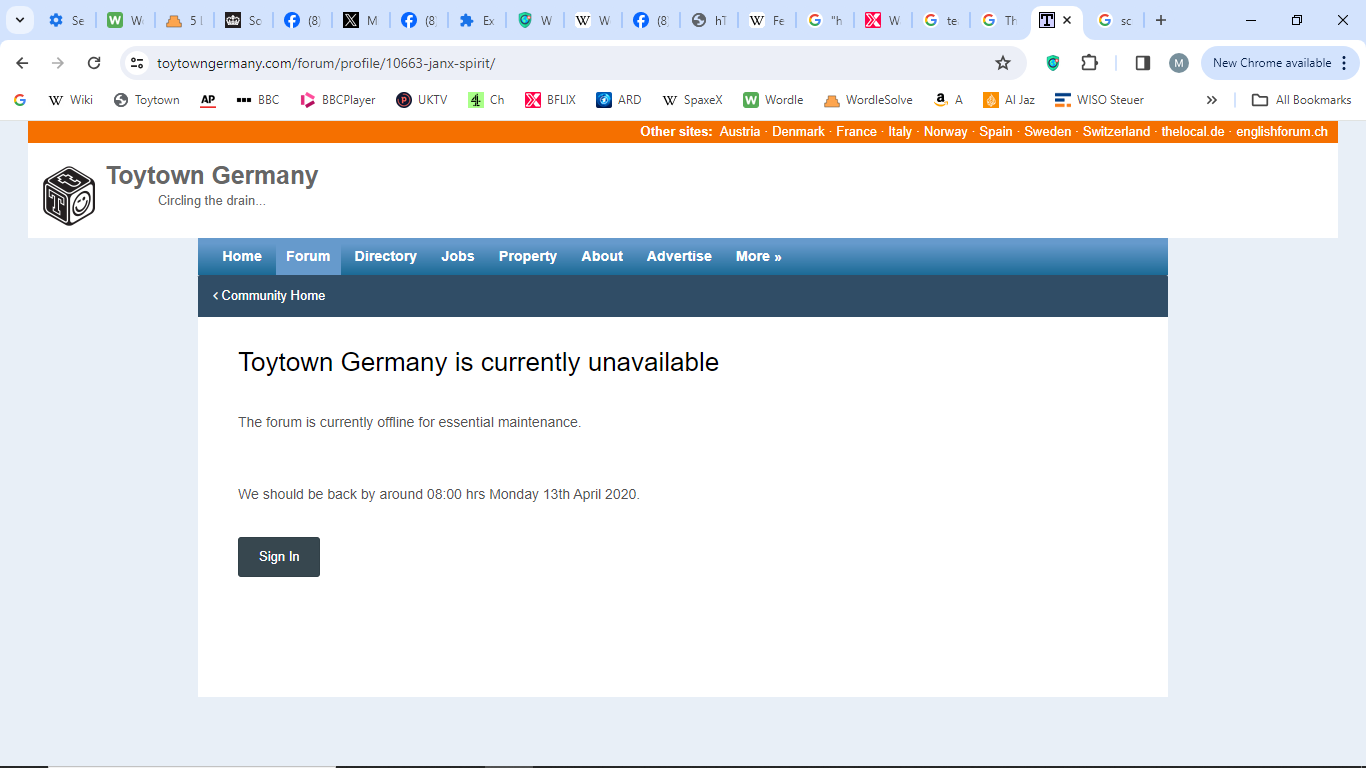The width and height of the screenshot is (1366, 768).
Task: Select Jobs in the navigation bar
Action: (458, 256)
